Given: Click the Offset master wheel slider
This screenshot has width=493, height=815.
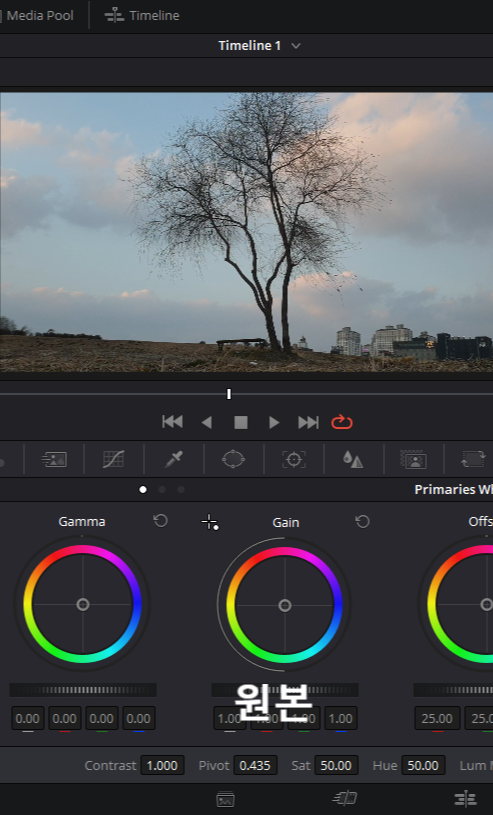Looking at the screenshot, I should pyautogui.click(x=453, y=690).
